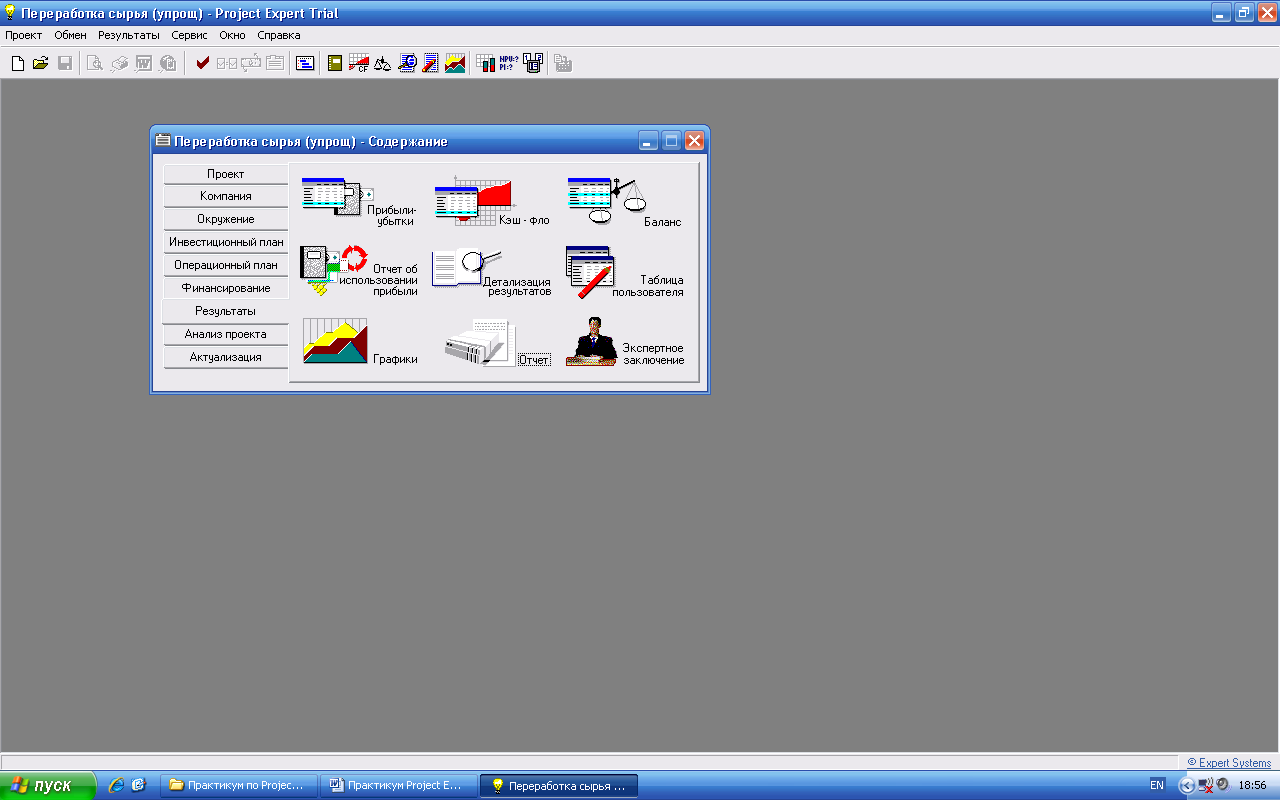Viewport: 1280px width, 800px height.
Task: Switch to the Актуализация tab
Action: [x=226, y=357]
